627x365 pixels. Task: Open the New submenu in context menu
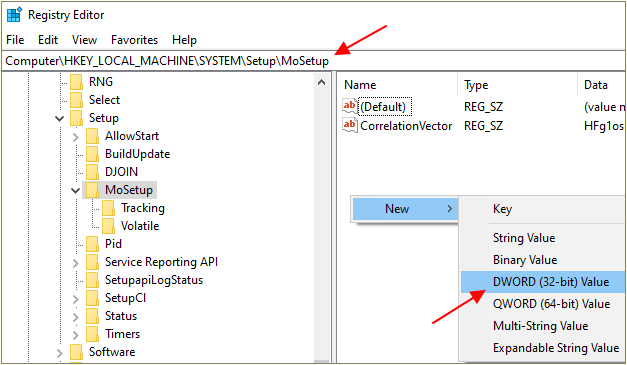click(x=405, y=209)
